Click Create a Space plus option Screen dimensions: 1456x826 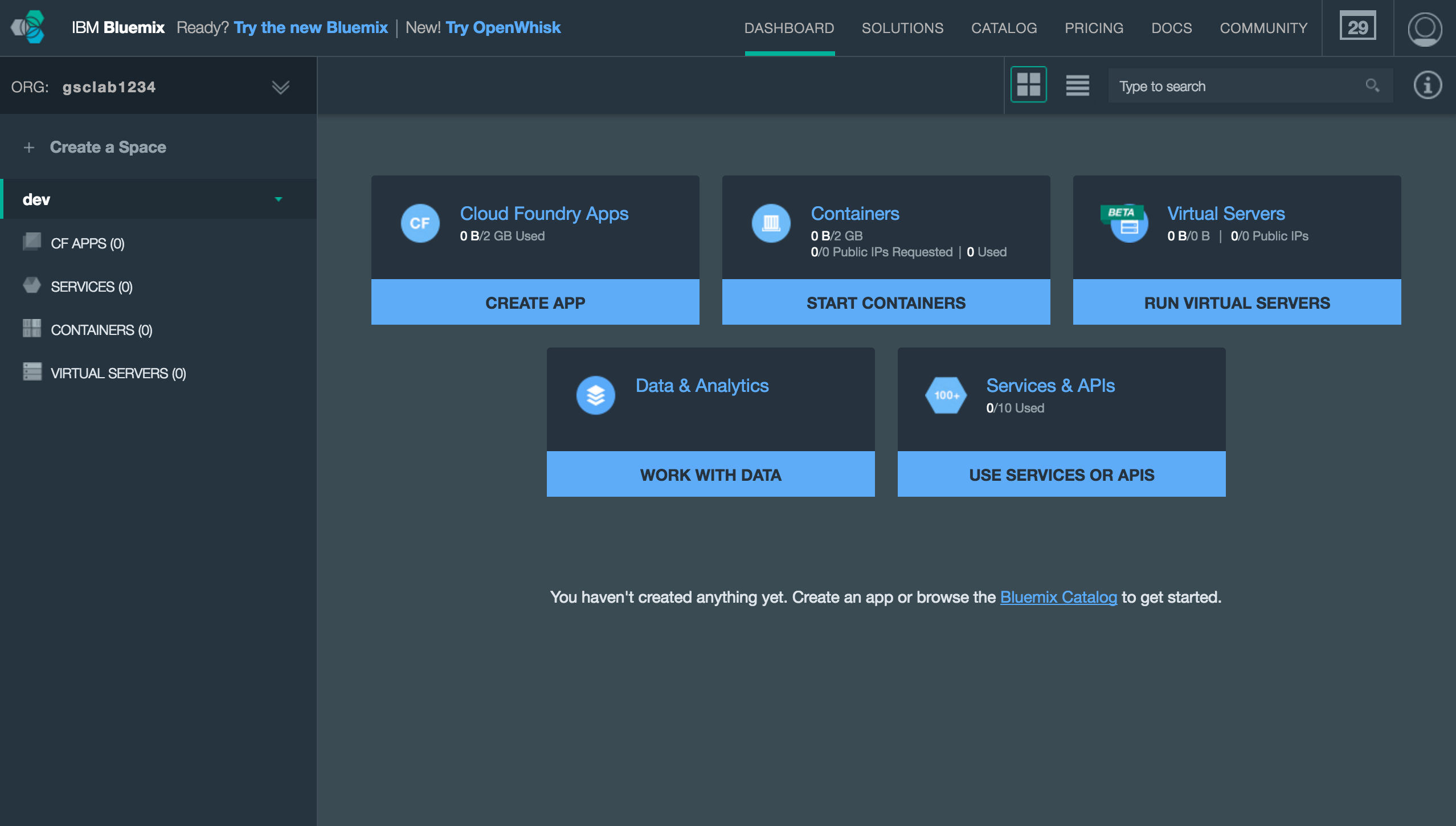(95, 148)
